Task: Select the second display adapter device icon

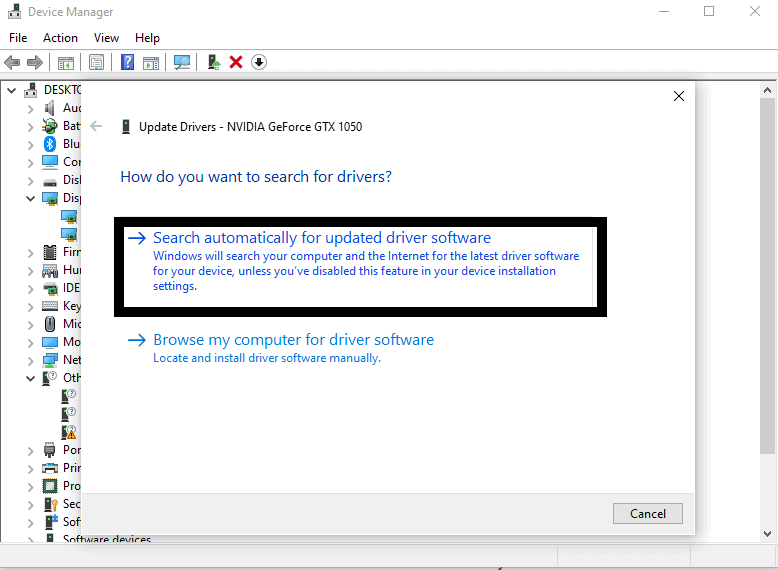Action: point(69,234)
